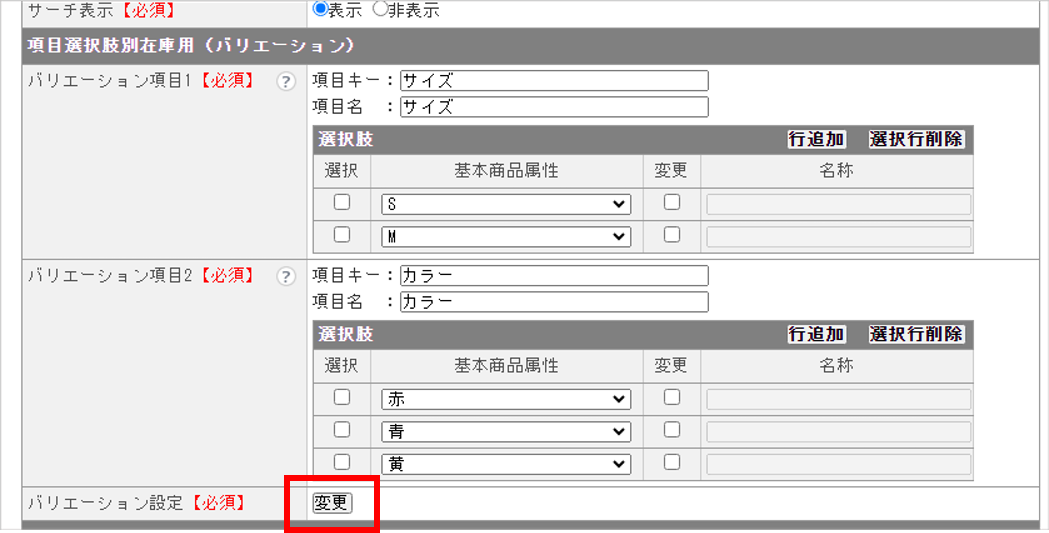Open help icon for バリエーション項目1

(x=286, y=82)
